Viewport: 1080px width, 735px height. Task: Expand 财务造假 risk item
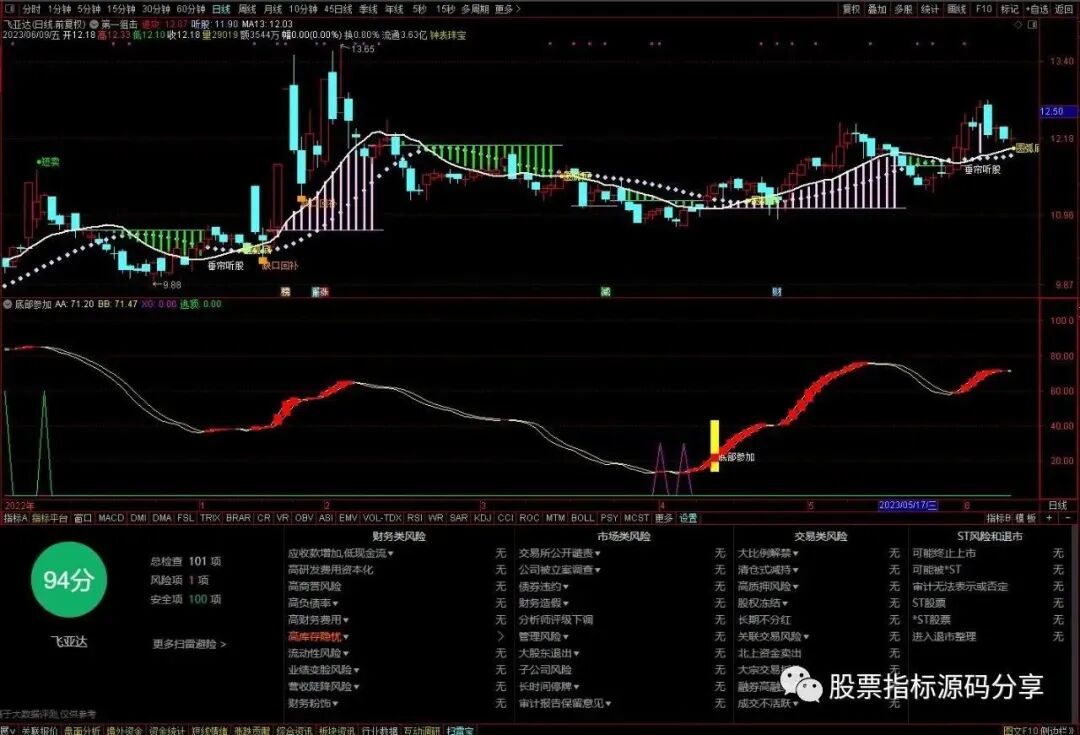(x=543, y=603)
